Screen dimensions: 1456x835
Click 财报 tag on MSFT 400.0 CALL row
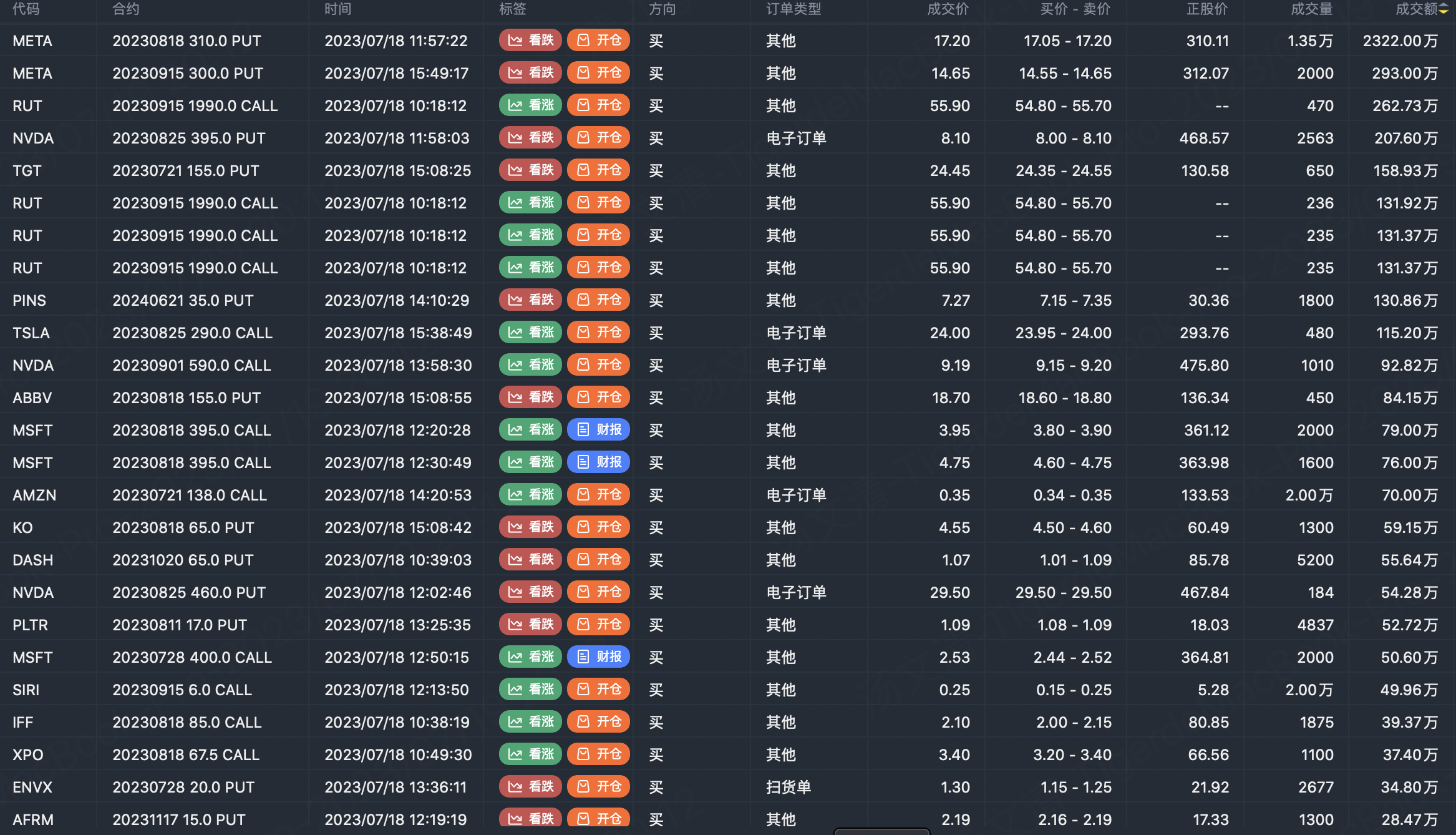click(x=598, y=657)
